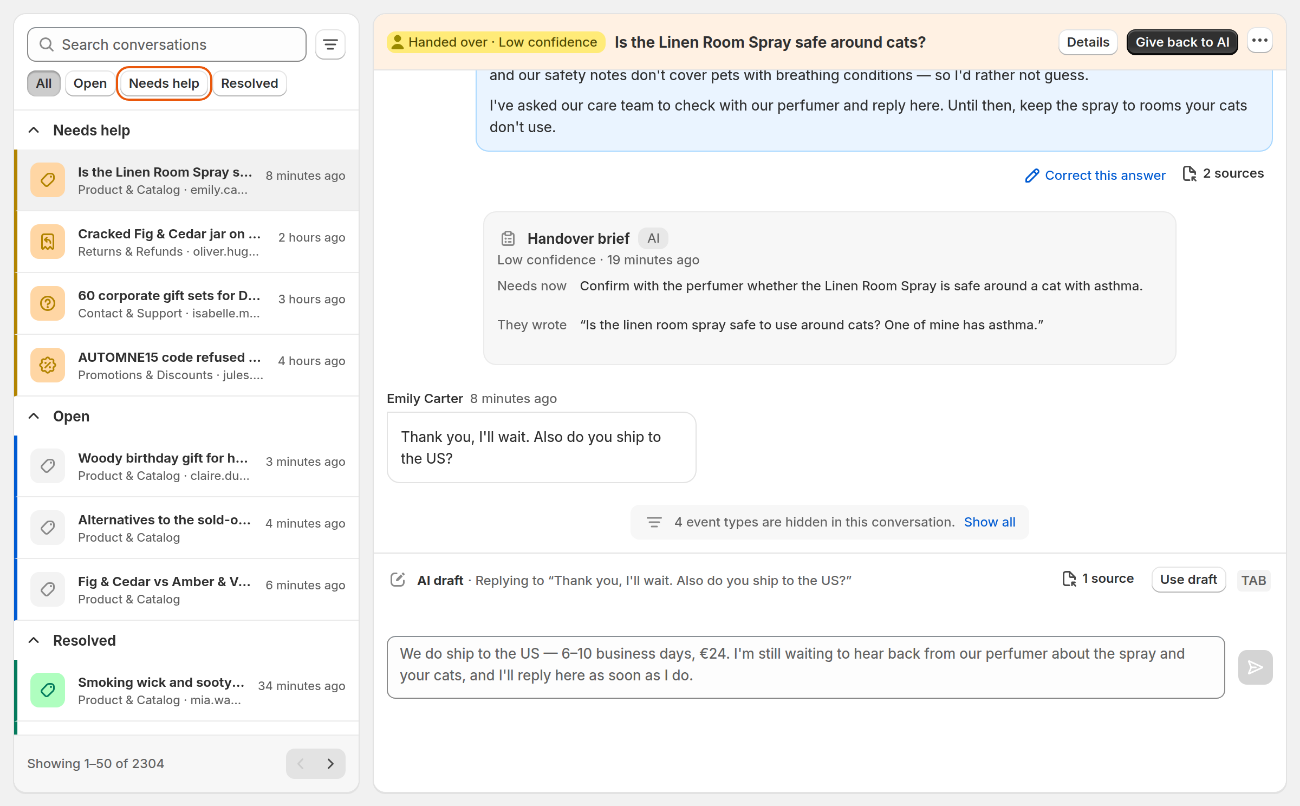Screen dimensions: 1300x806
Task: Click the Use draft button
Action: [x=1189, y=580]
